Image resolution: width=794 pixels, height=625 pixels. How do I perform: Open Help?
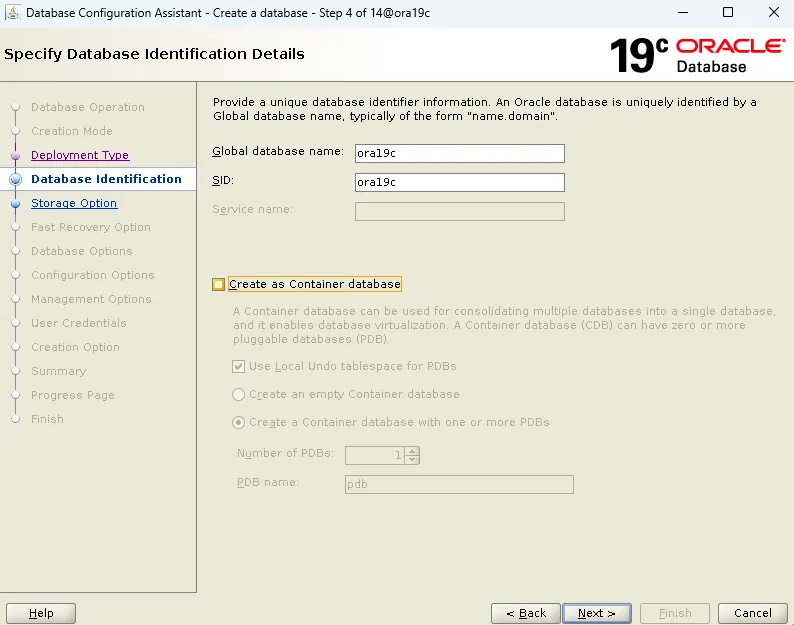pyautogui.click(x=41, y=613)
